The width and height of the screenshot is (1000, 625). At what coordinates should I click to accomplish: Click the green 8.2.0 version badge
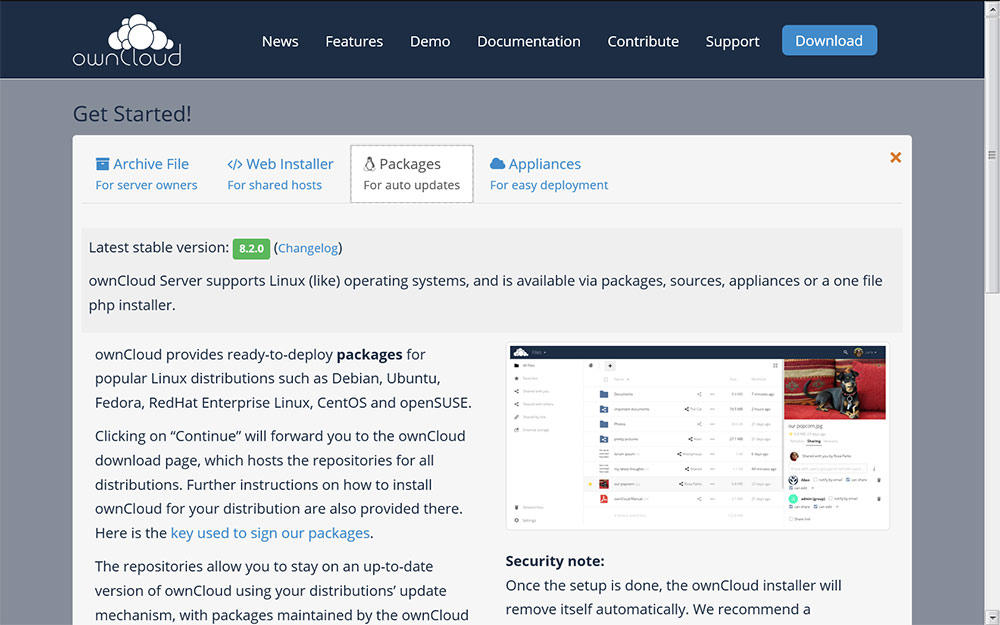click(251, 249)
